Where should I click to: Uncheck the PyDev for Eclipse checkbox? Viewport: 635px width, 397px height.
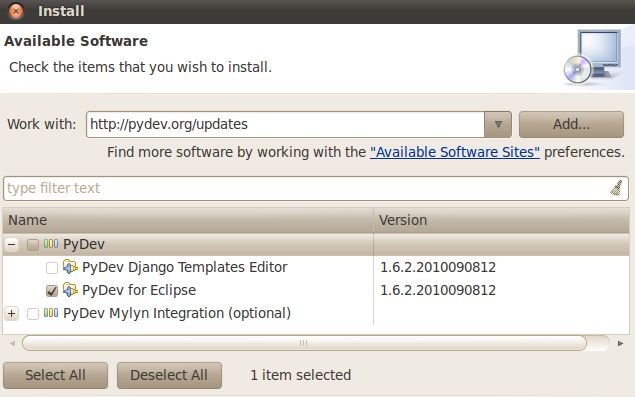52,291
